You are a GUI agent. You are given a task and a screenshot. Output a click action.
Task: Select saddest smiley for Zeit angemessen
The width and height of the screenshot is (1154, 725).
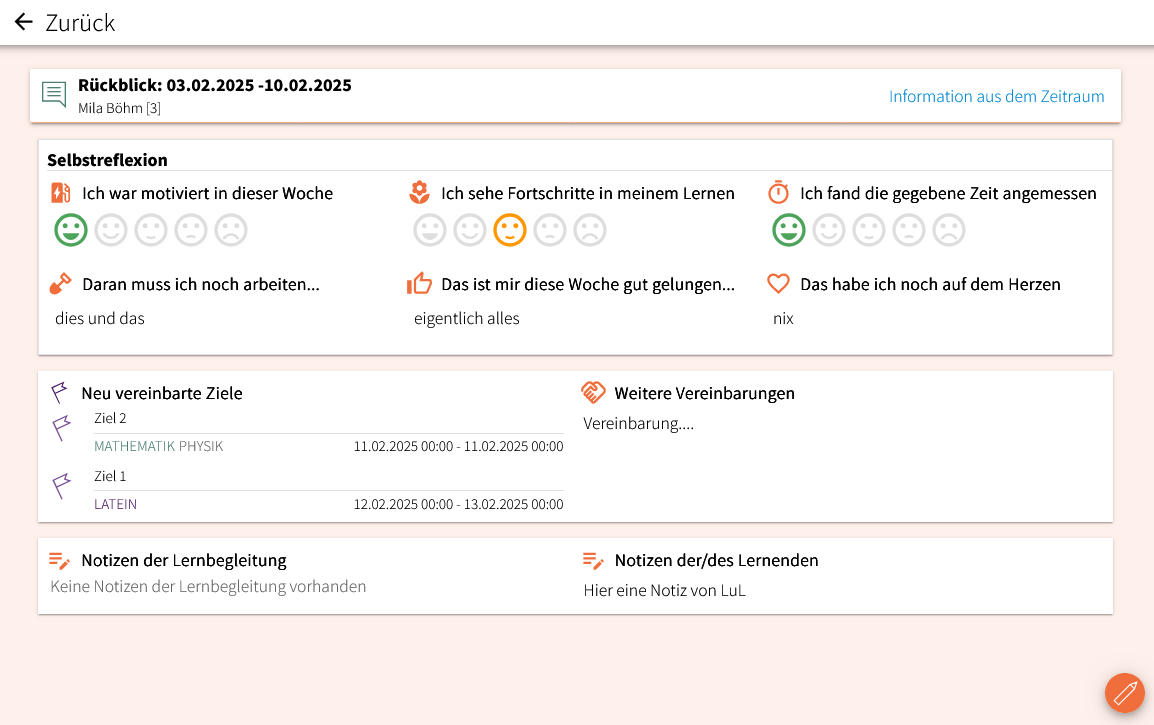949,230
